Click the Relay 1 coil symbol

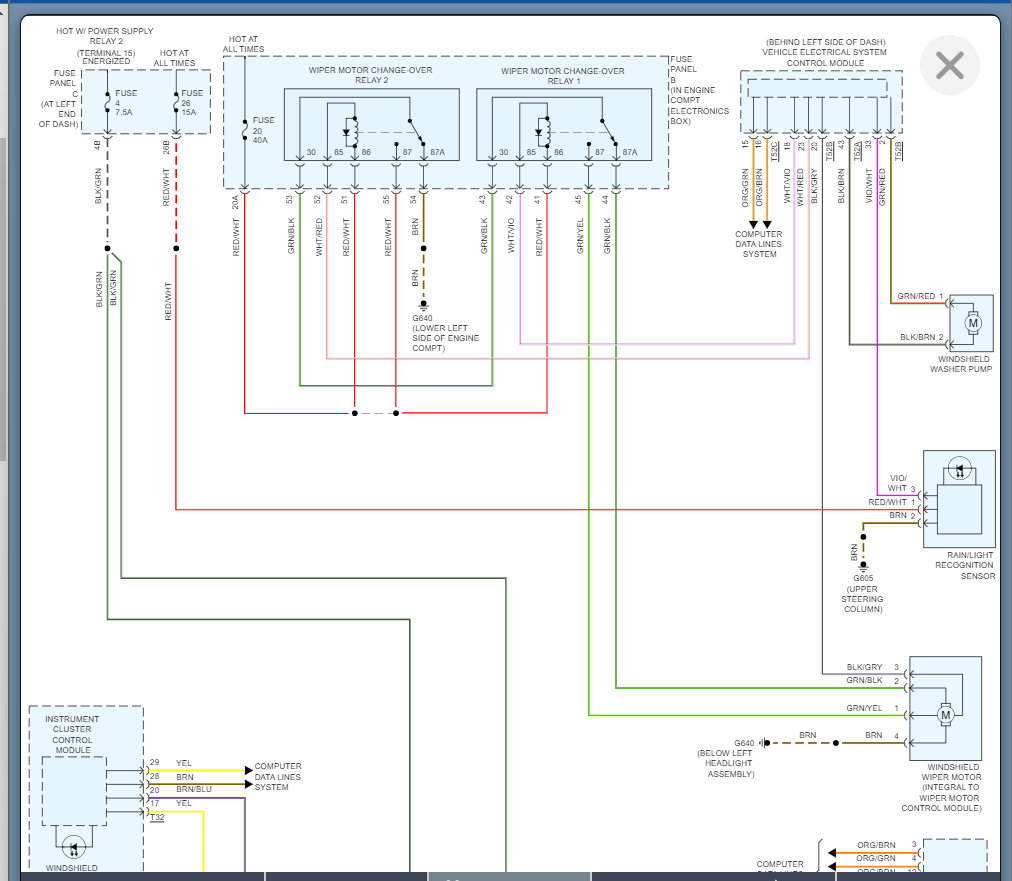click(543, 132)
